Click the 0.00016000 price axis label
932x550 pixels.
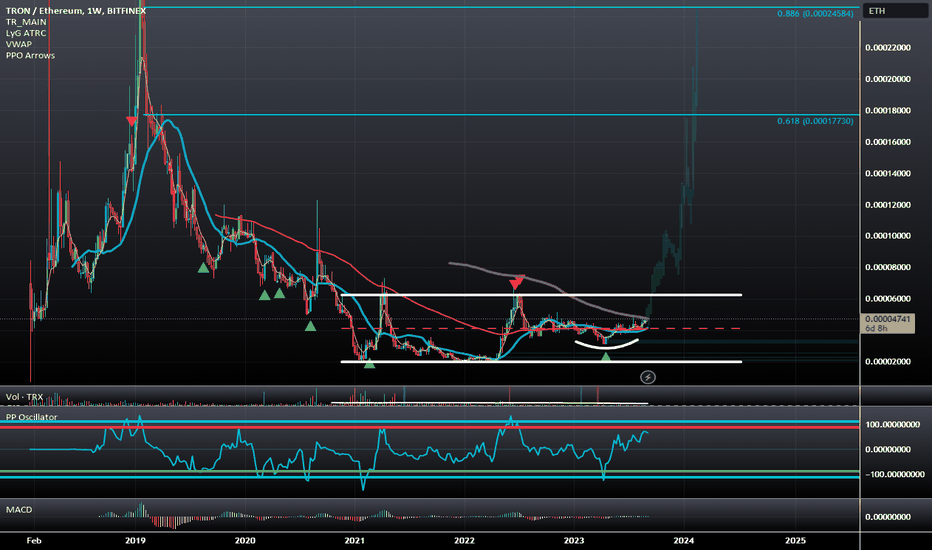(x=888, y=142)
